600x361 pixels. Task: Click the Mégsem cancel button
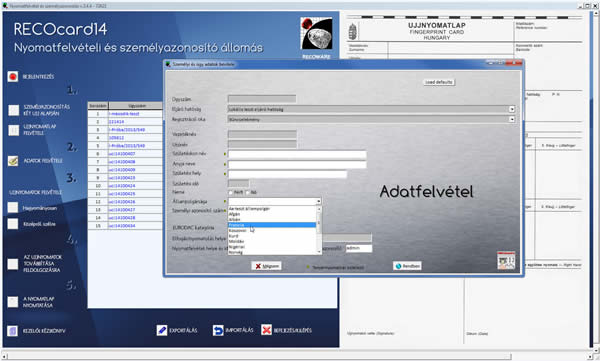267,266
